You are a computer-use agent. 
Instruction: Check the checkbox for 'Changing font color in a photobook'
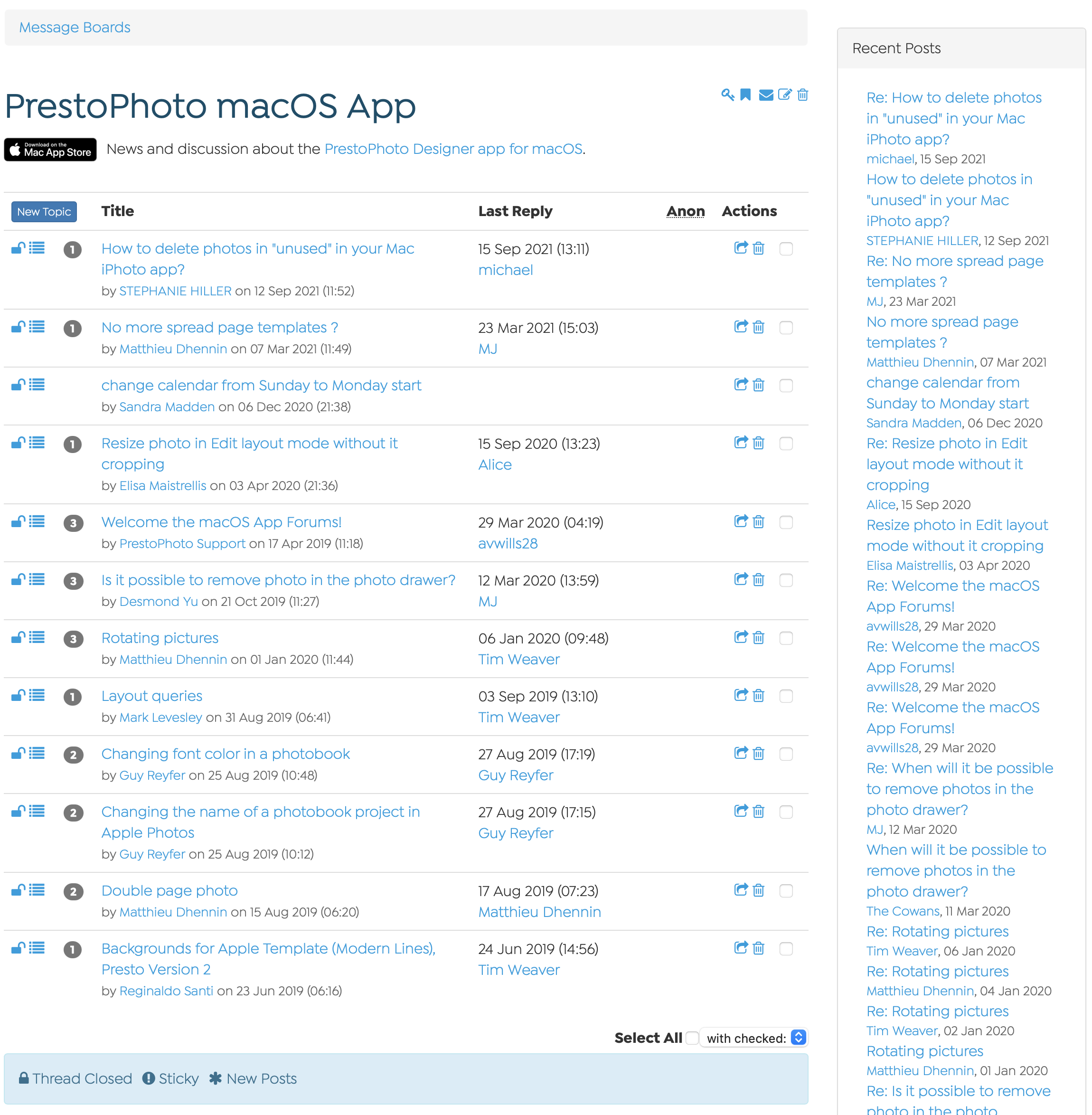786,754
